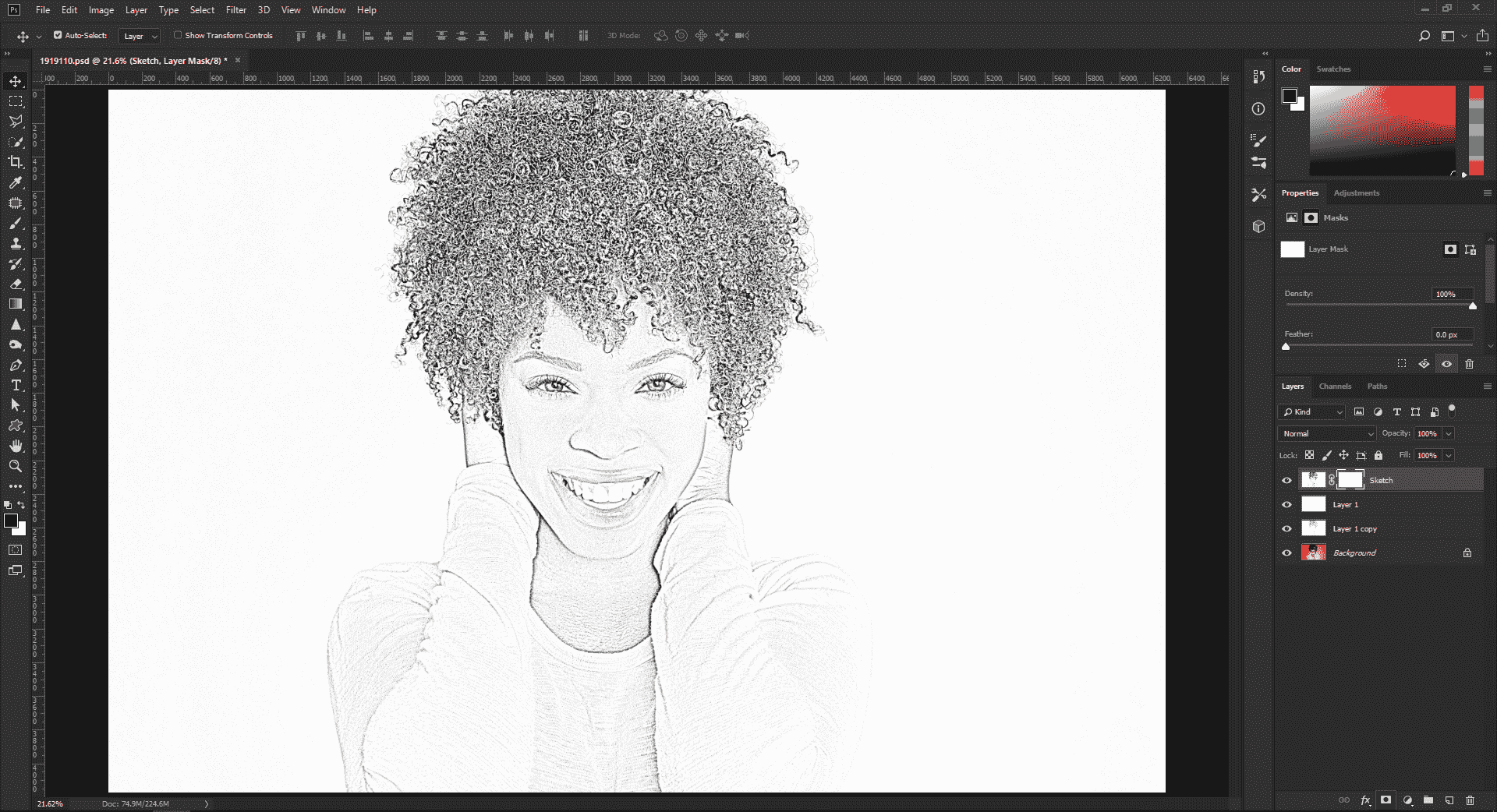The image size is (1497, 812).
Task: Switch to the Channels tab
Action: pyautogui.click(x=1335, y=386)
